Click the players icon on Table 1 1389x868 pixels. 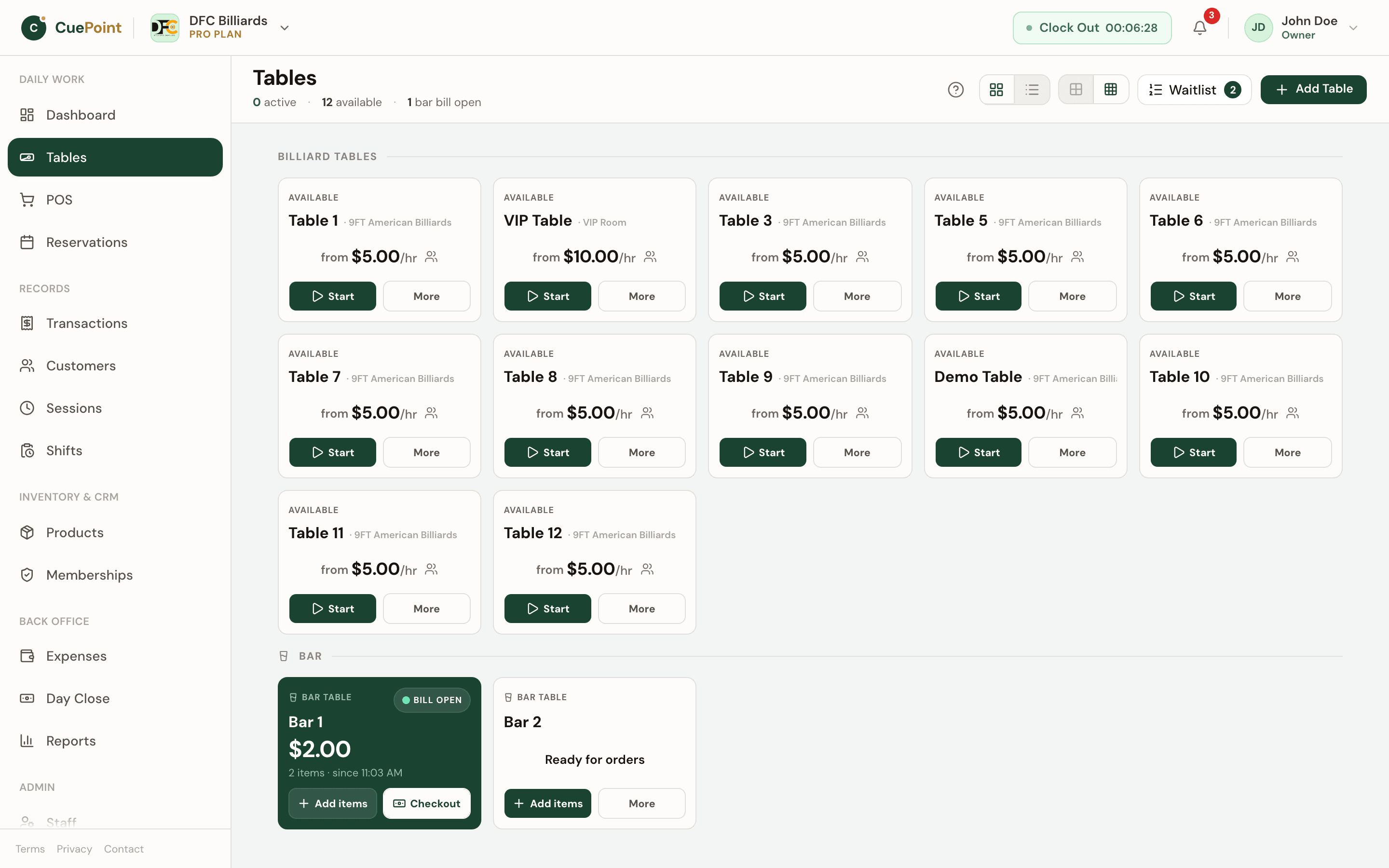pyautogui.click(x=432, y=257)
